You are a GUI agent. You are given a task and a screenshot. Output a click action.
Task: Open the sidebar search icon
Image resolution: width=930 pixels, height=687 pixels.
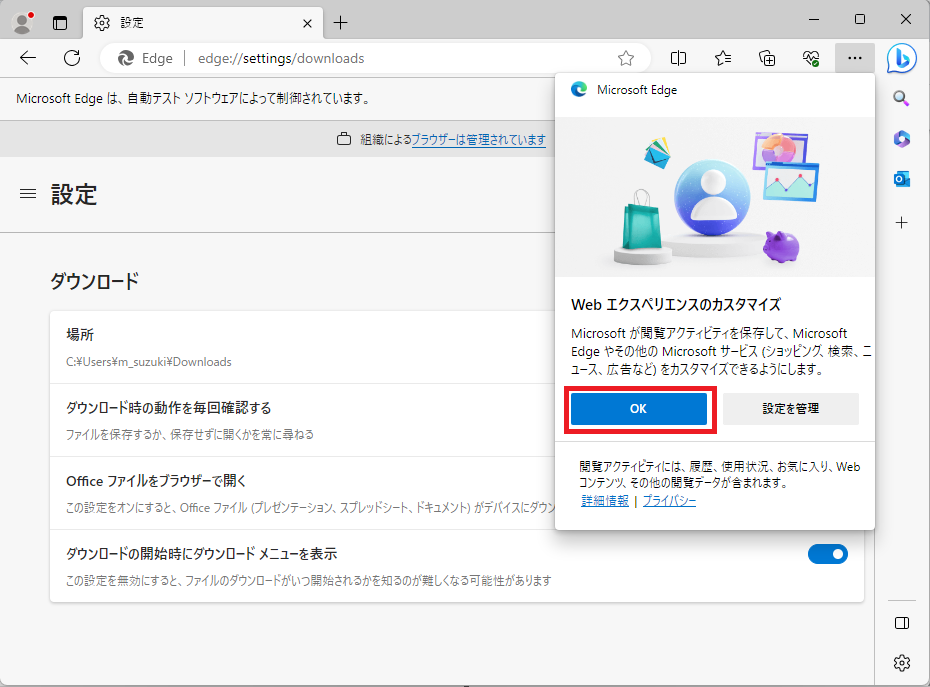pyautogui.click(x=901, y=98)
